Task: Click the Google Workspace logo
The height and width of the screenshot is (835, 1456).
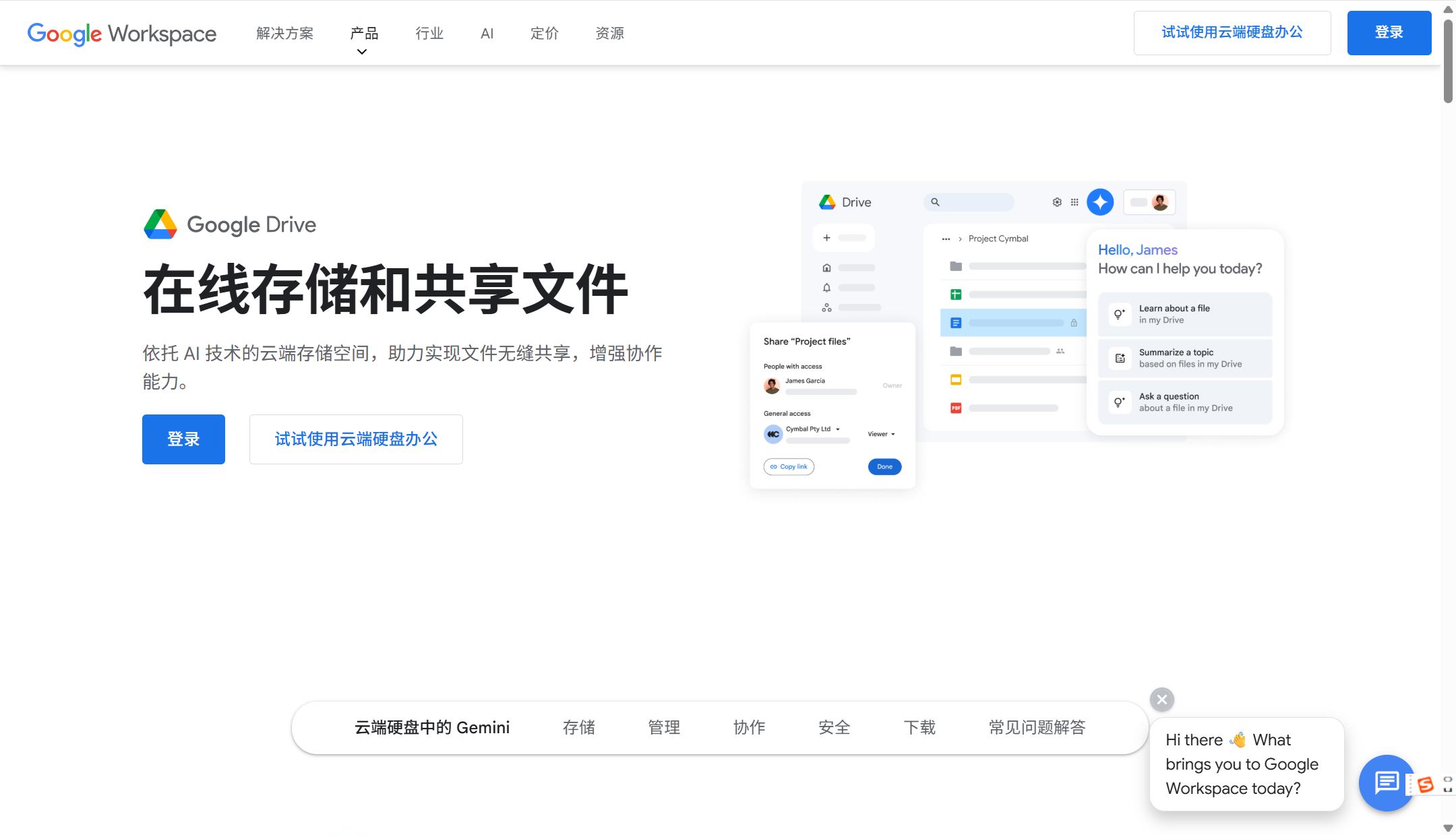Action: [x=121, y=34]
